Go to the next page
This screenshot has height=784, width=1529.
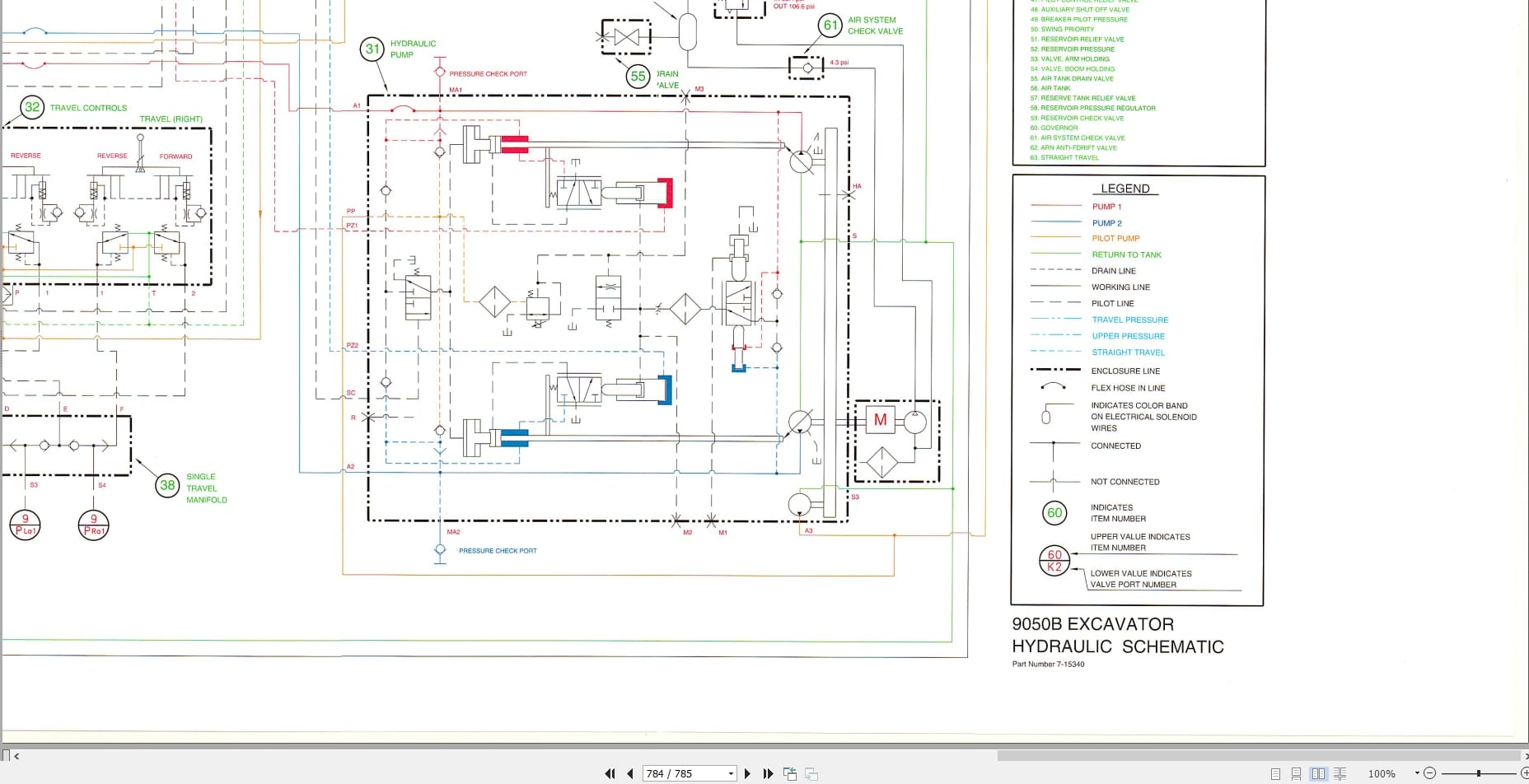(747, 774)
